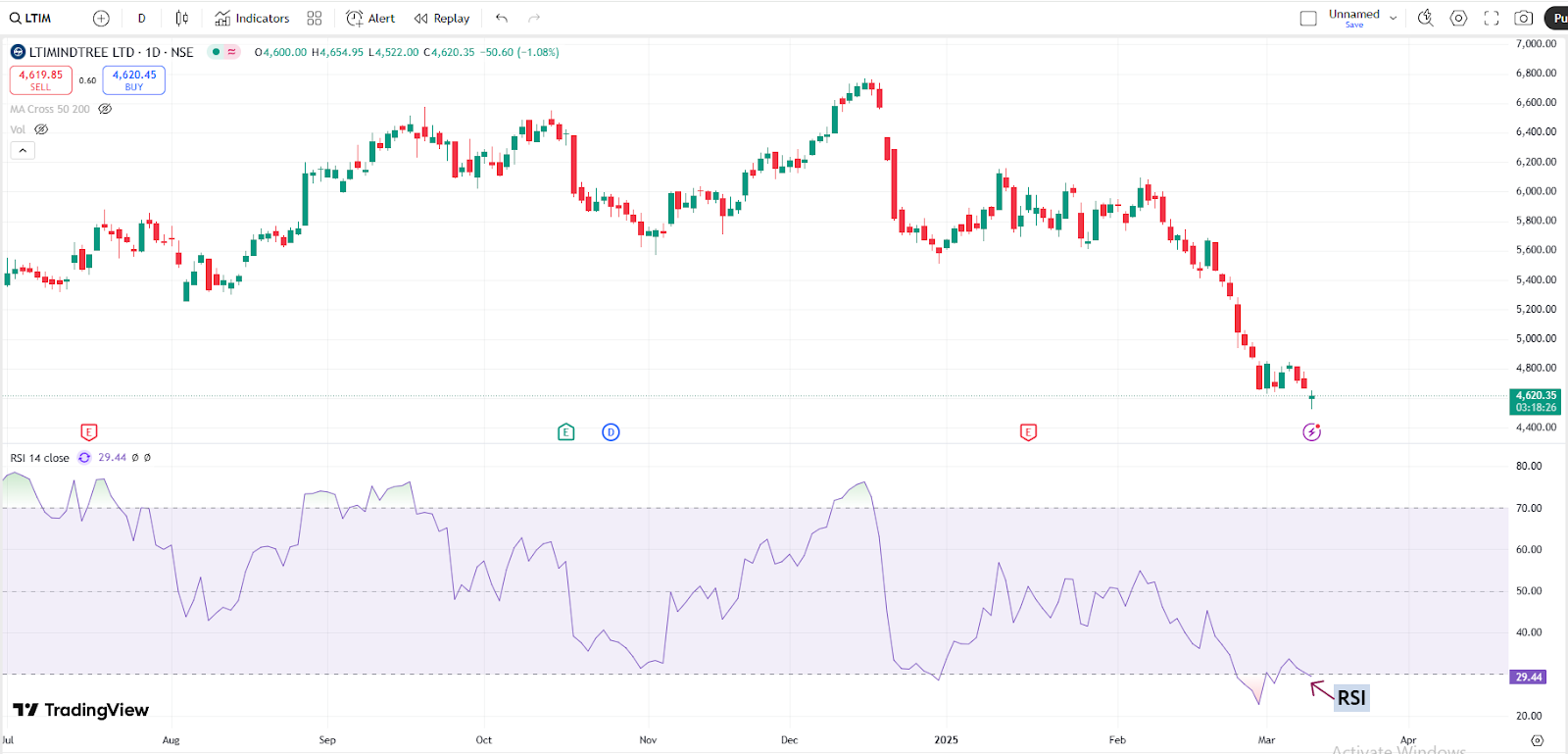Open the layout setup square icon
The image size is (1568, 754).
click(x=1308, y=18)
